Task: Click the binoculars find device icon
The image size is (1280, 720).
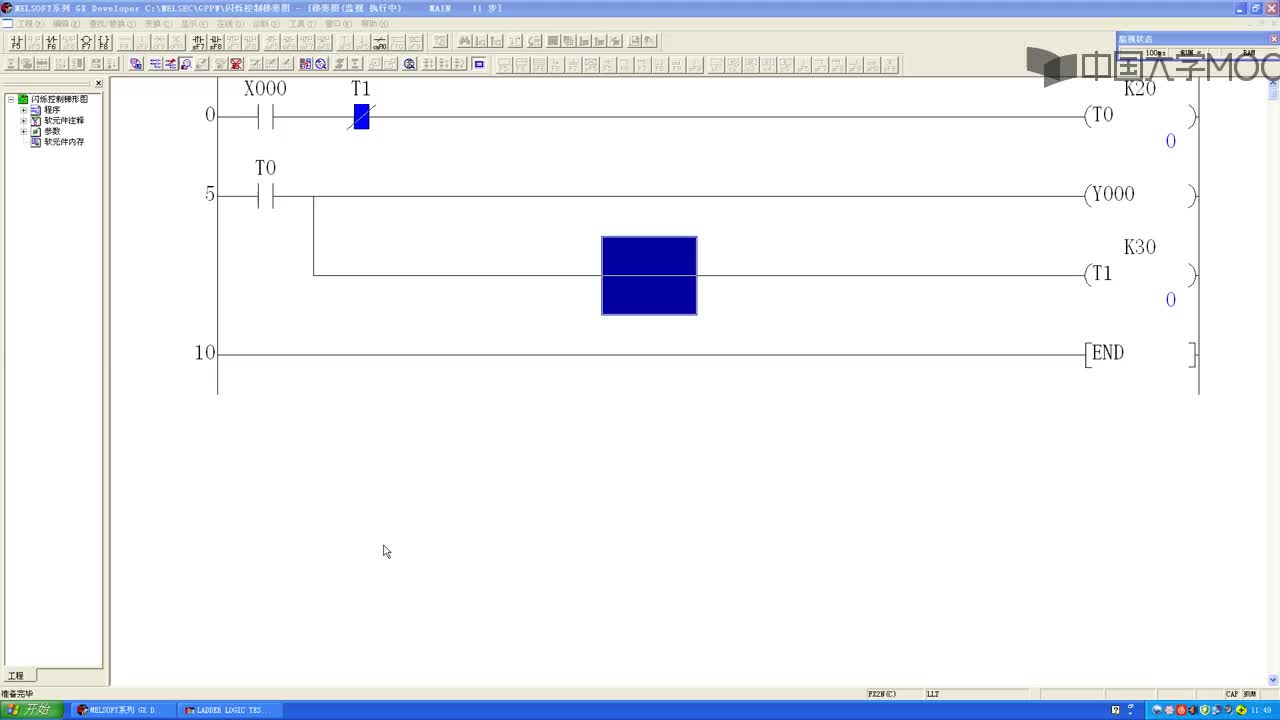Action: [x=465, y=41]
